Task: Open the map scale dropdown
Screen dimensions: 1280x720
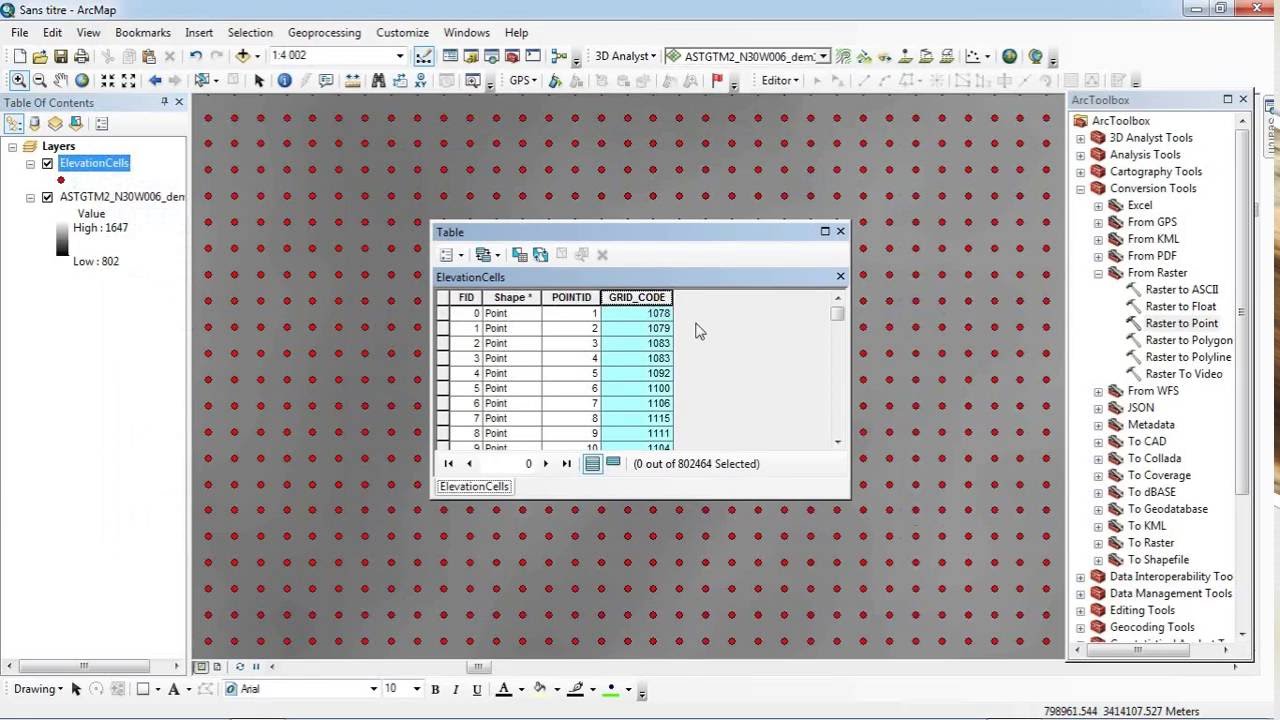Action: pyautogui.click(x=400, y=56)
